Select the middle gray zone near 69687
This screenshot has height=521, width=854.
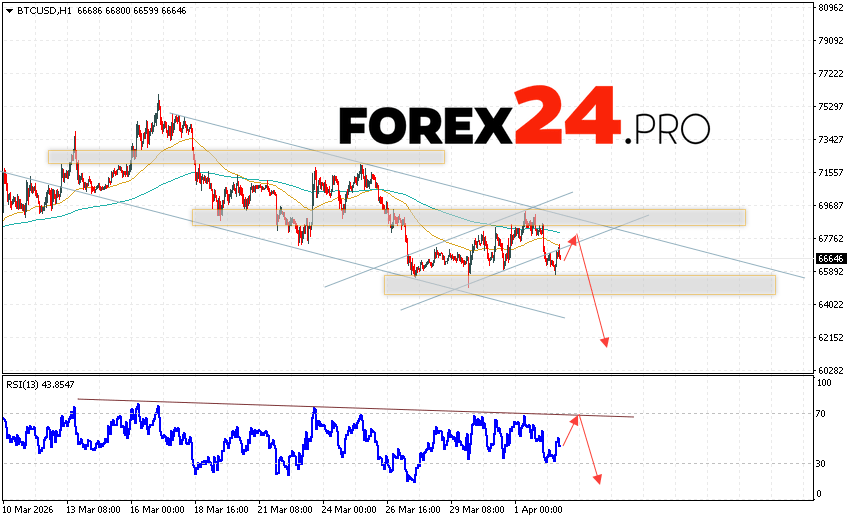[469, 217]
